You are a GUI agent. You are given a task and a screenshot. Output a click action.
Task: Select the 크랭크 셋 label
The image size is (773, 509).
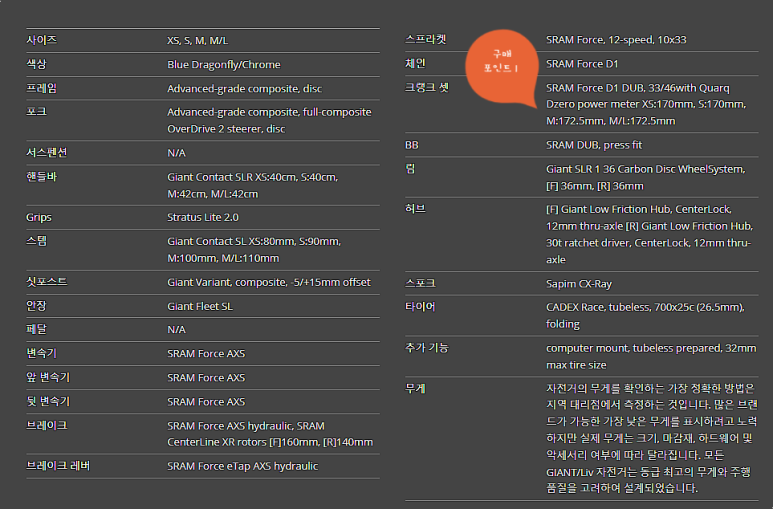427,87
